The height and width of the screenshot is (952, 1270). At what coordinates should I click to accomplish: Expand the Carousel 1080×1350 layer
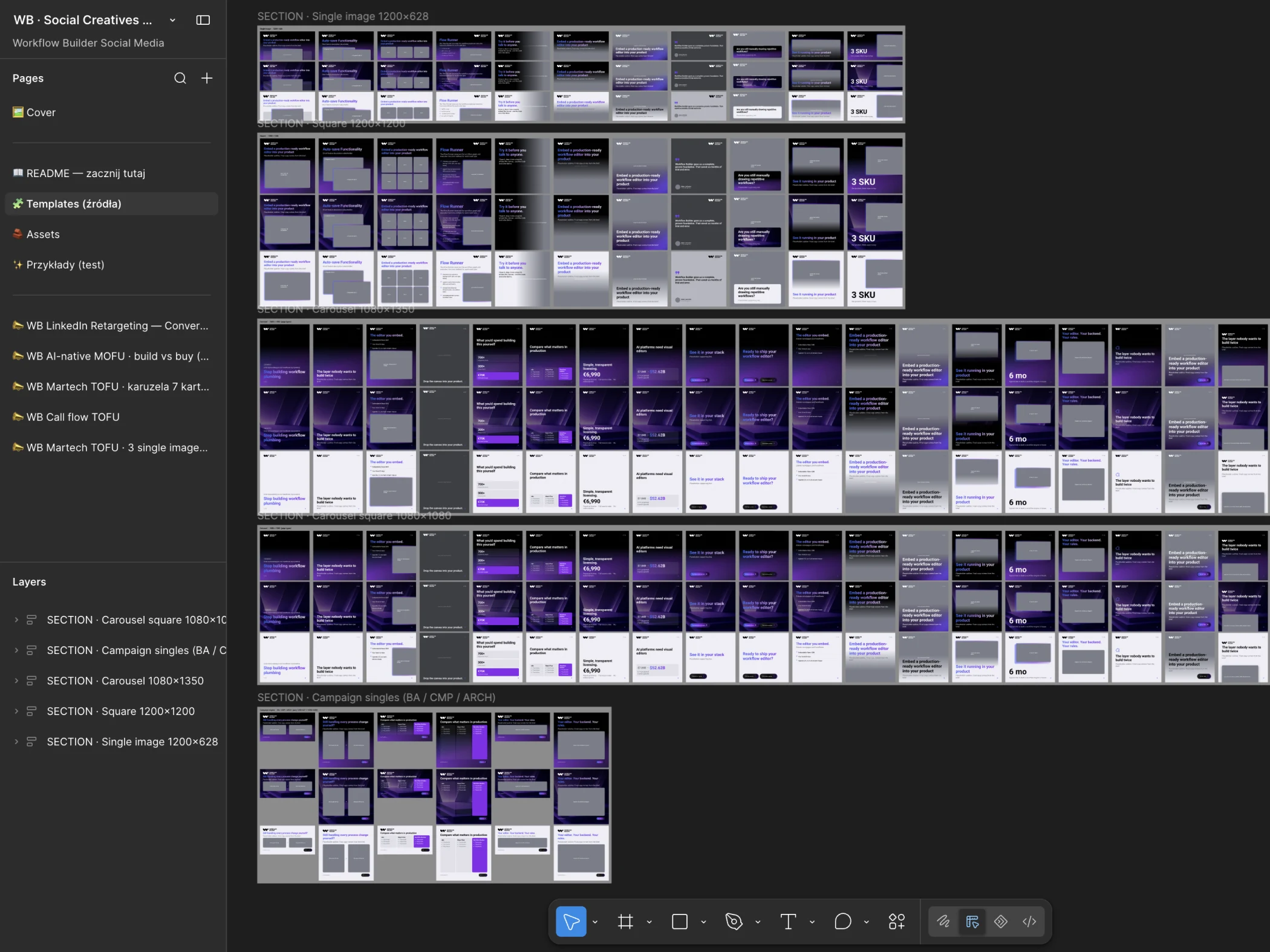pos(16,681)
